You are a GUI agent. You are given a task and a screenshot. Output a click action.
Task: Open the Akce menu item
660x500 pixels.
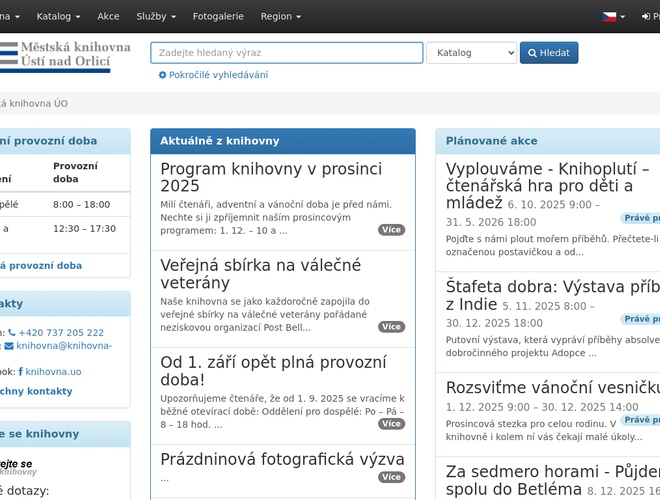[108, 17]
